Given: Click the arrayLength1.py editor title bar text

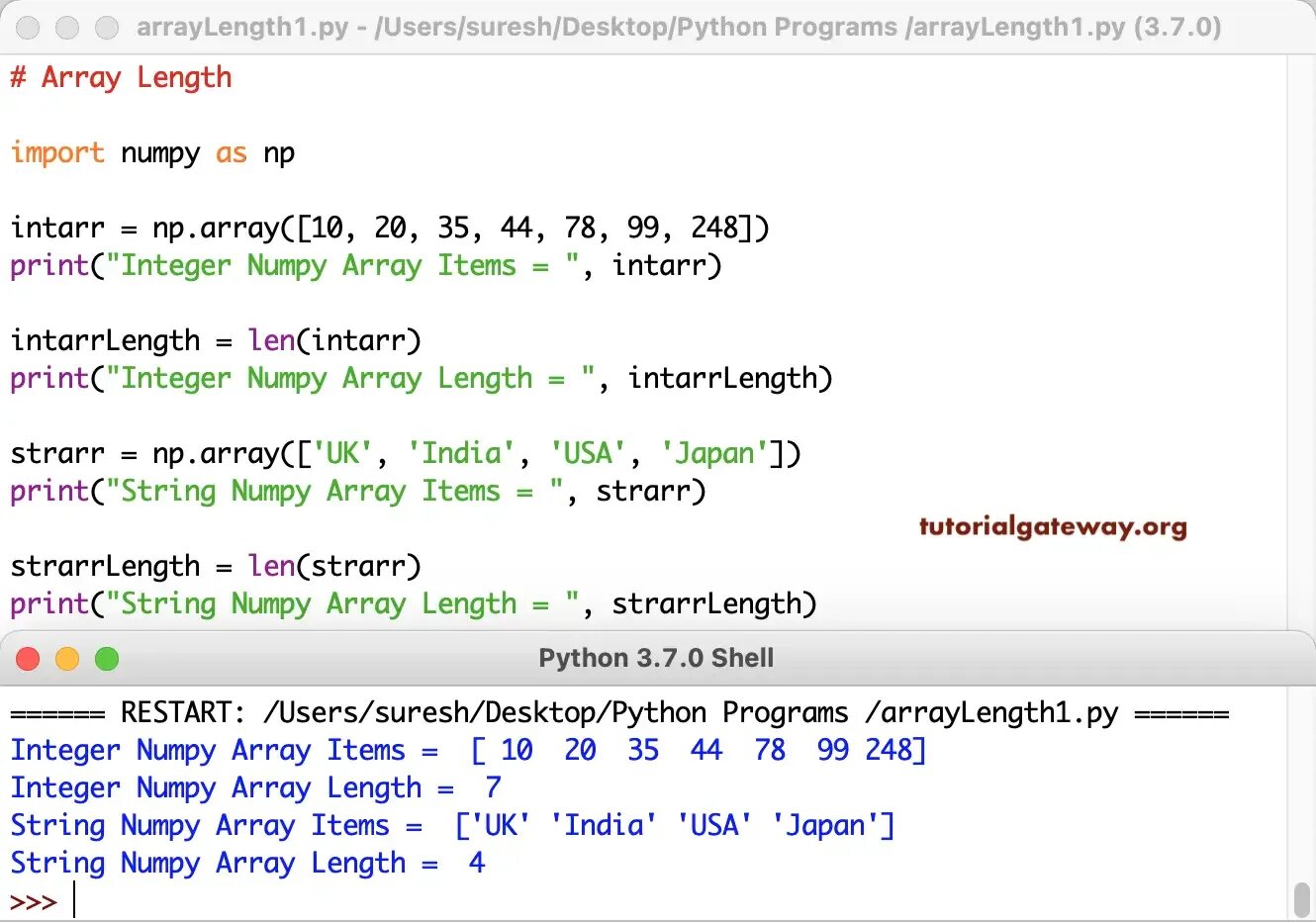Looking at the screenshot, I should (x=679, y=27).
